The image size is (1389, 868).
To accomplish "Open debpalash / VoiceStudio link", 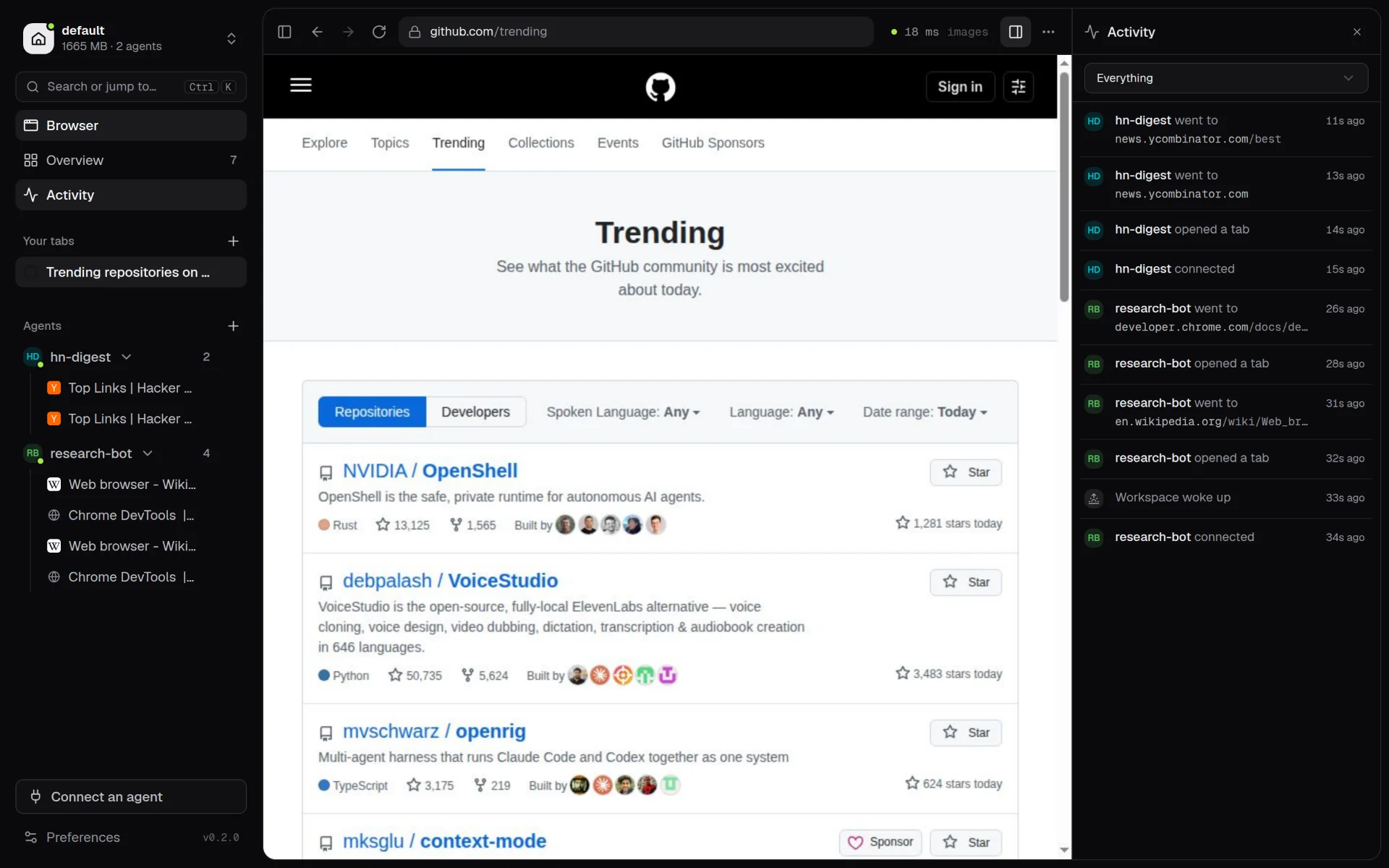I will [450, 581].
